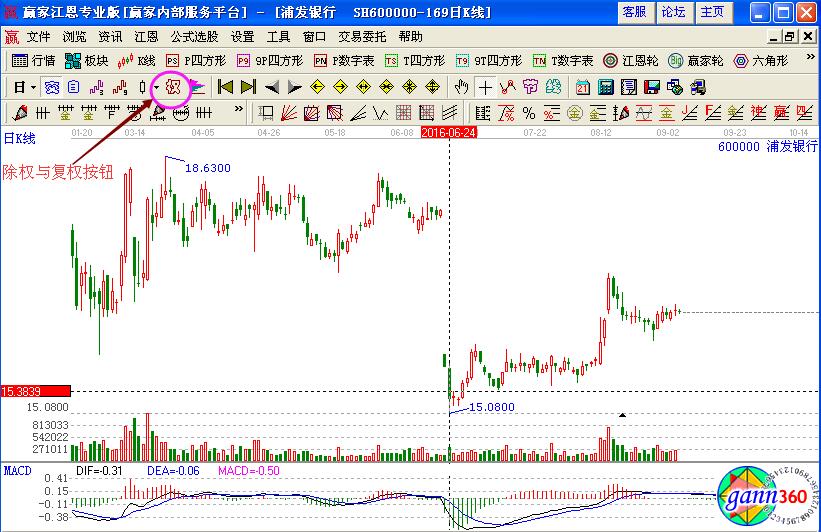Click the calculator icon in toolbar
821x532 pixels.
coord(605,87)
